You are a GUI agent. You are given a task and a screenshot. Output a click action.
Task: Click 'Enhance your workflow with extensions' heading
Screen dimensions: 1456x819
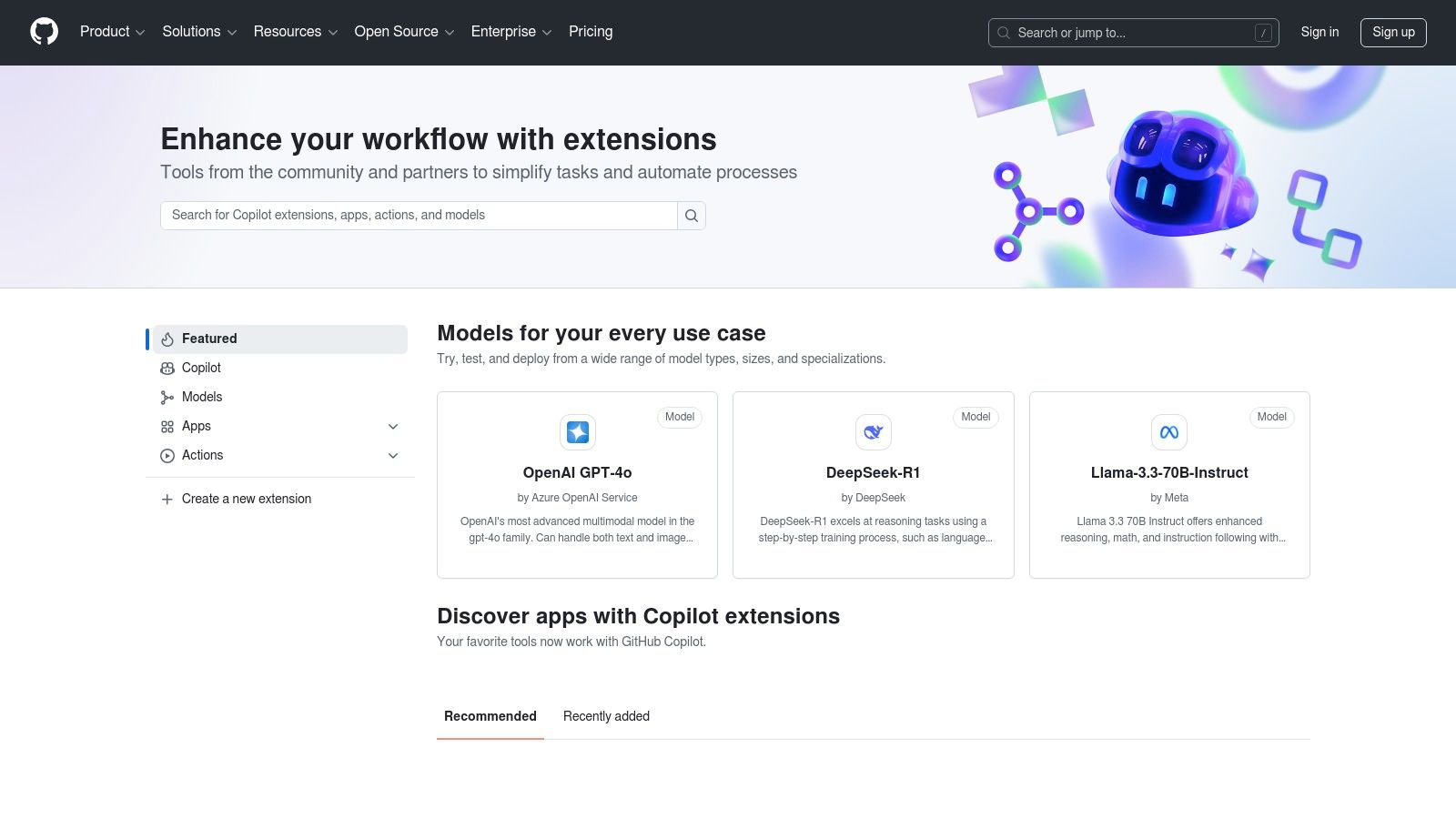click(x=439, y=139)
